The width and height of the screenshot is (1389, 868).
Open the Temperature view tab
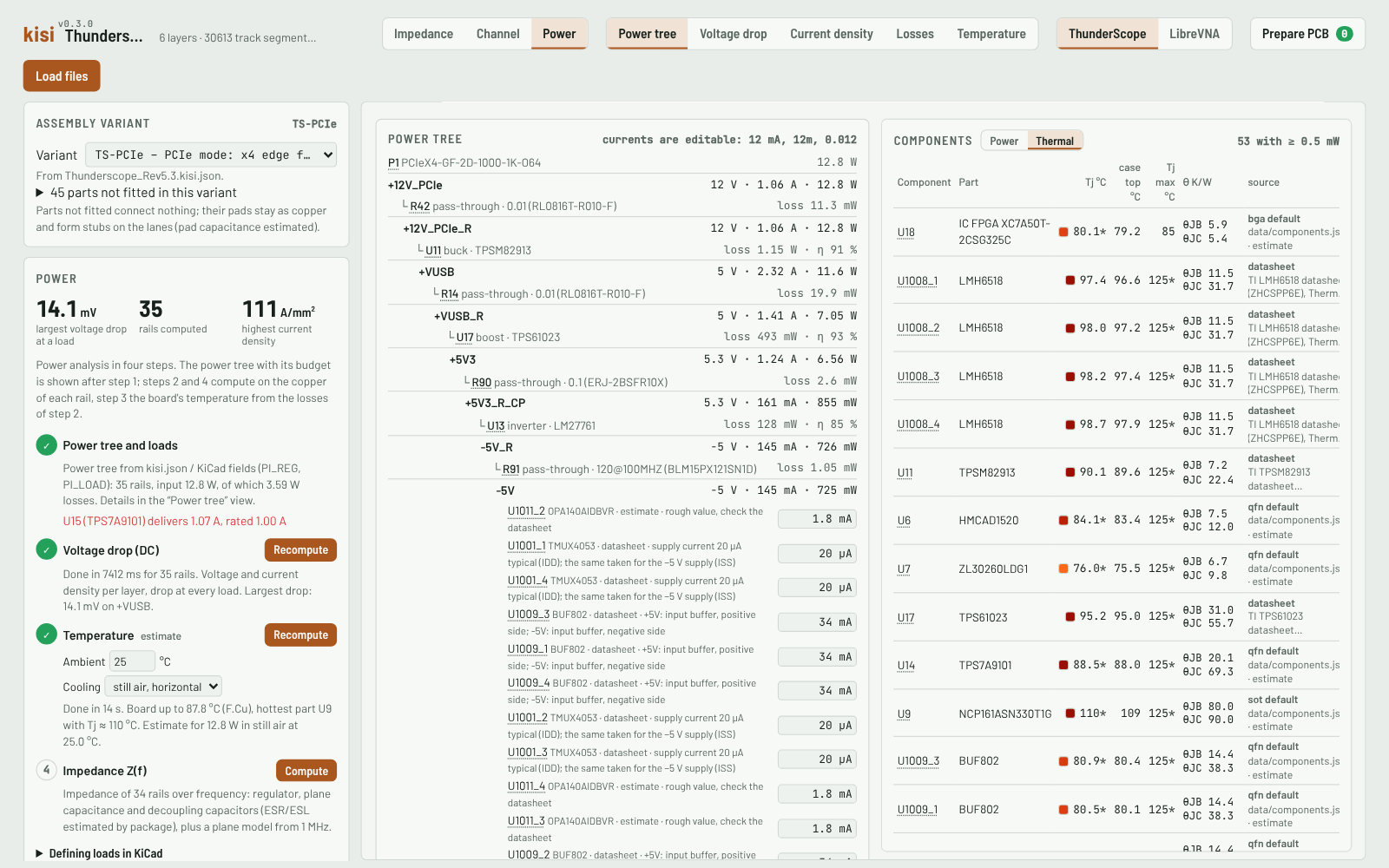tap(991, 34)
